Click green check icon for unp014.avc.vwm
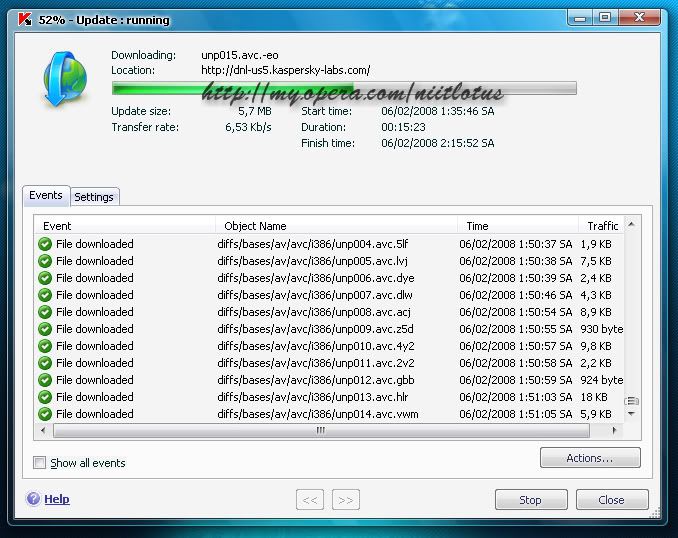This screenshot has width=678, height=538. pyautogui.click(x=45, y=414)
